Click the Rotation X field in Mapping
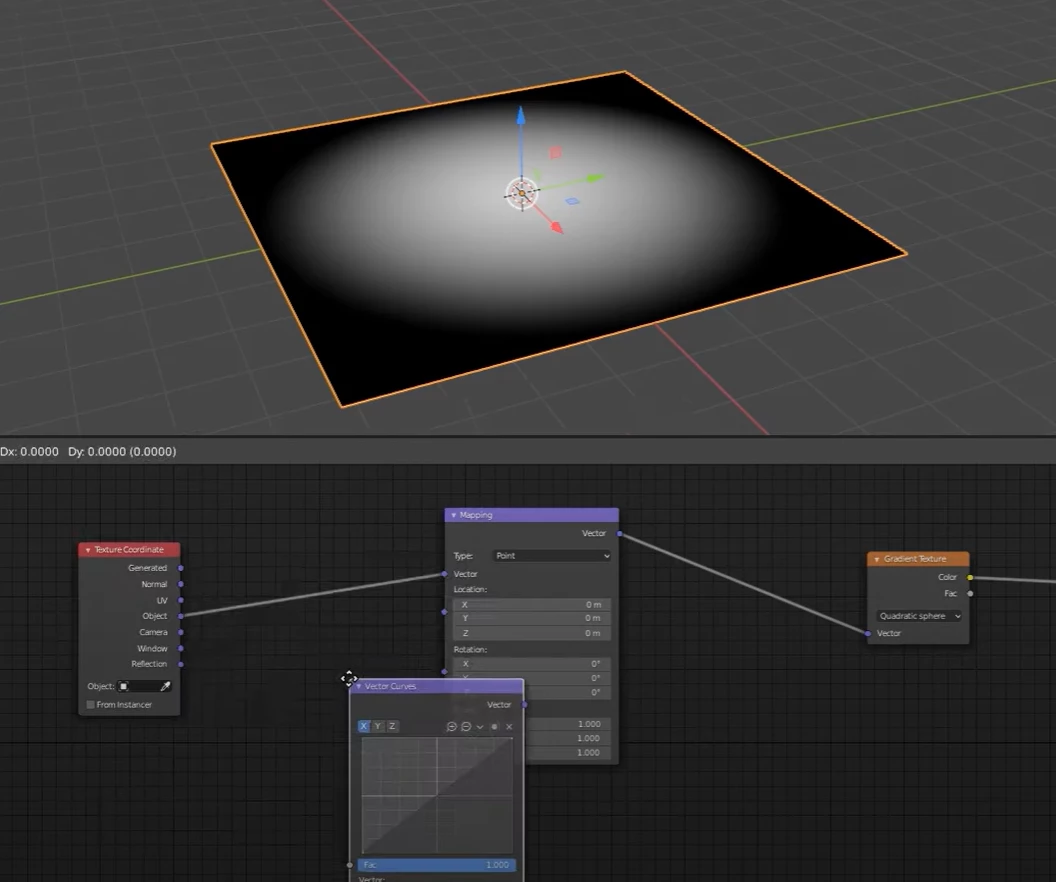 coord(531,664)
